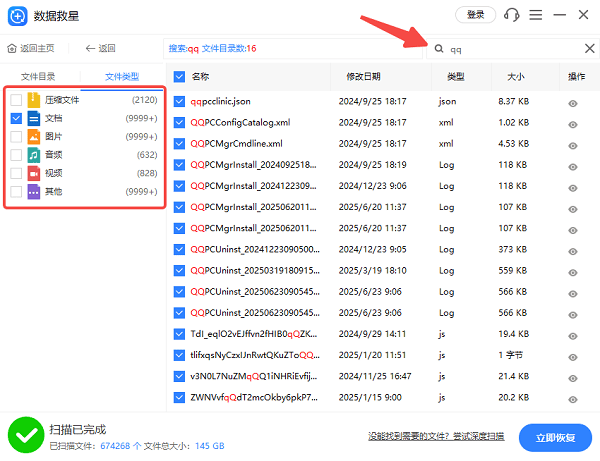The image size is (600, 461).
Task: Toggle the select-all checkbox in header
Action: tap(179, 76)
